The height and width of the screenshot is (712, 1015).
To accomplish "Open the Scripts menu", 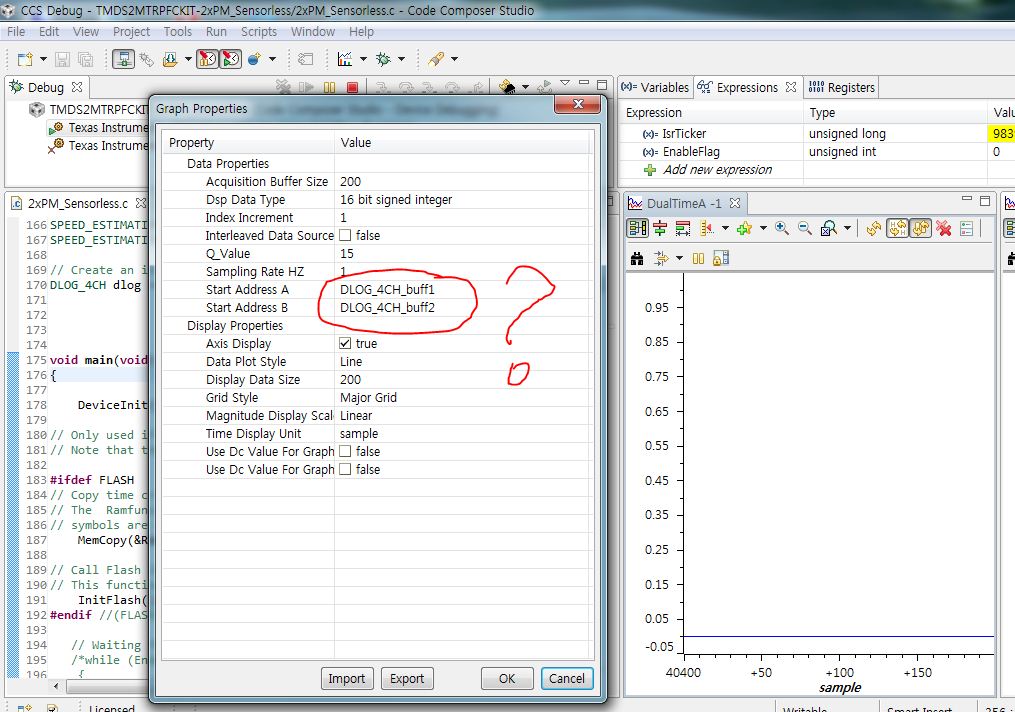I will click(x=258, y=31).
